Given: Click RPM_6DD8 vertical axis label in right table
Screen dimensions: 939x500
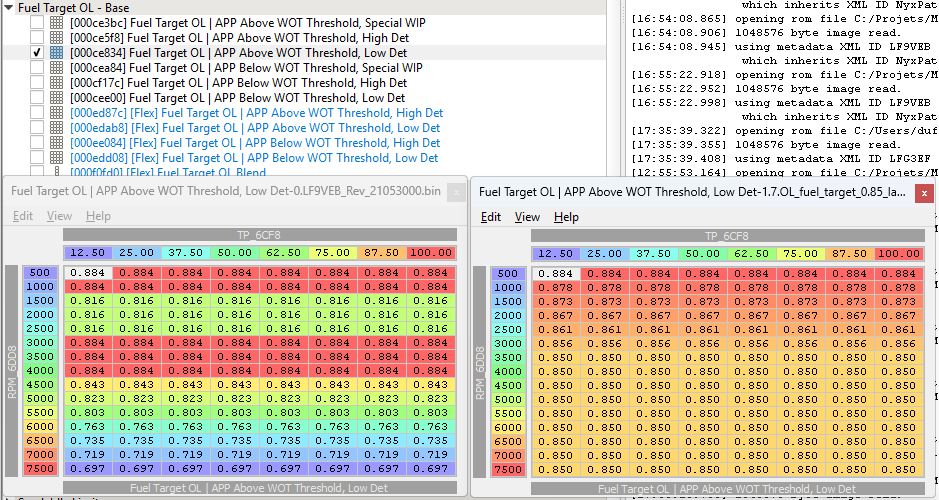Looking at the screenshot, I should coord(480,372).
